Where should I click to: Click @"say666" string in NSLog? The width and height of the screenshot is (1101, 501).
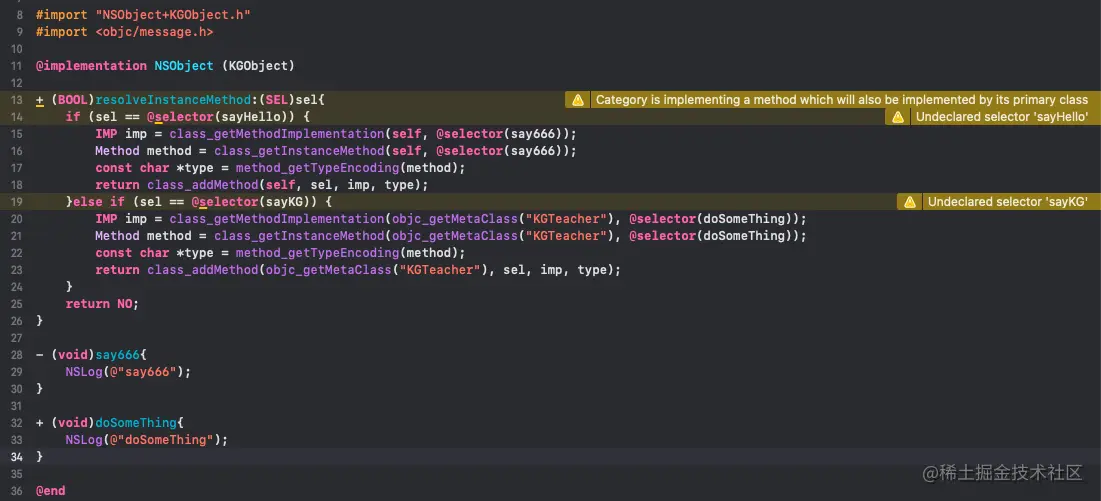point(143,372)
